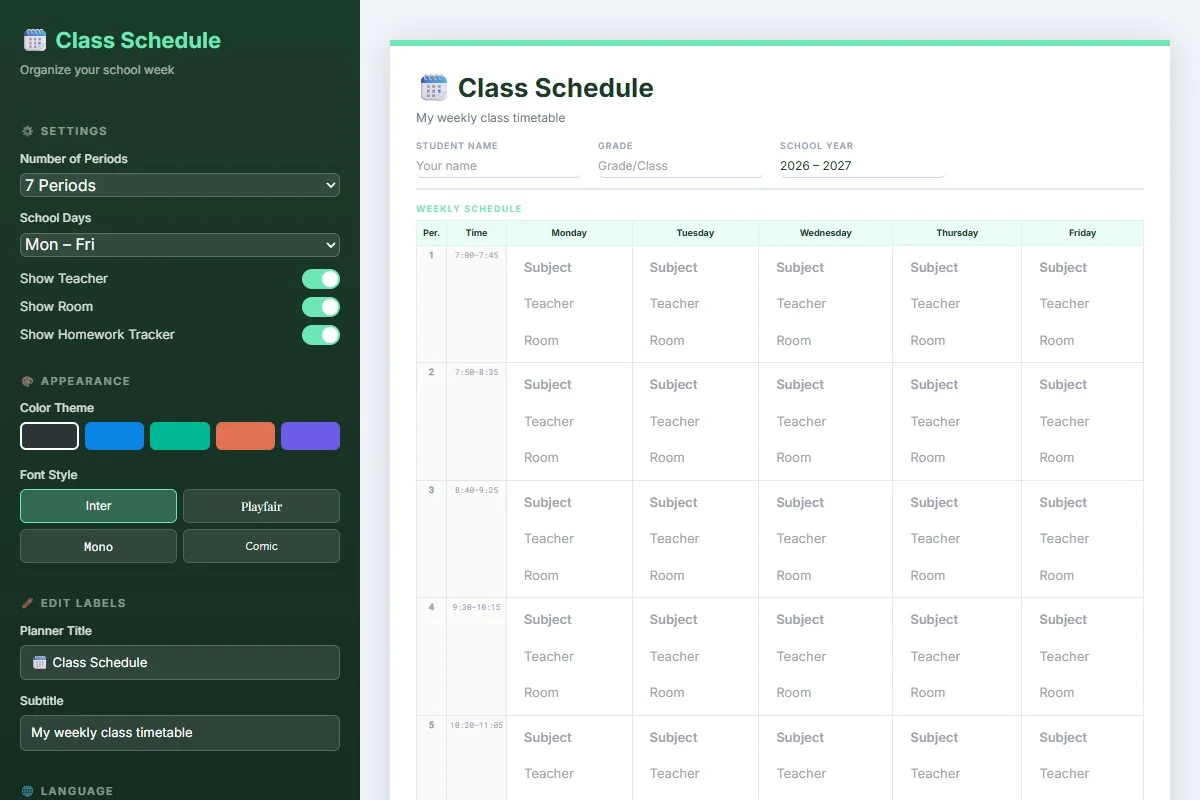Click the Subtitle input field
Screen dimensions: 1200x800
[x=180, y=733]
